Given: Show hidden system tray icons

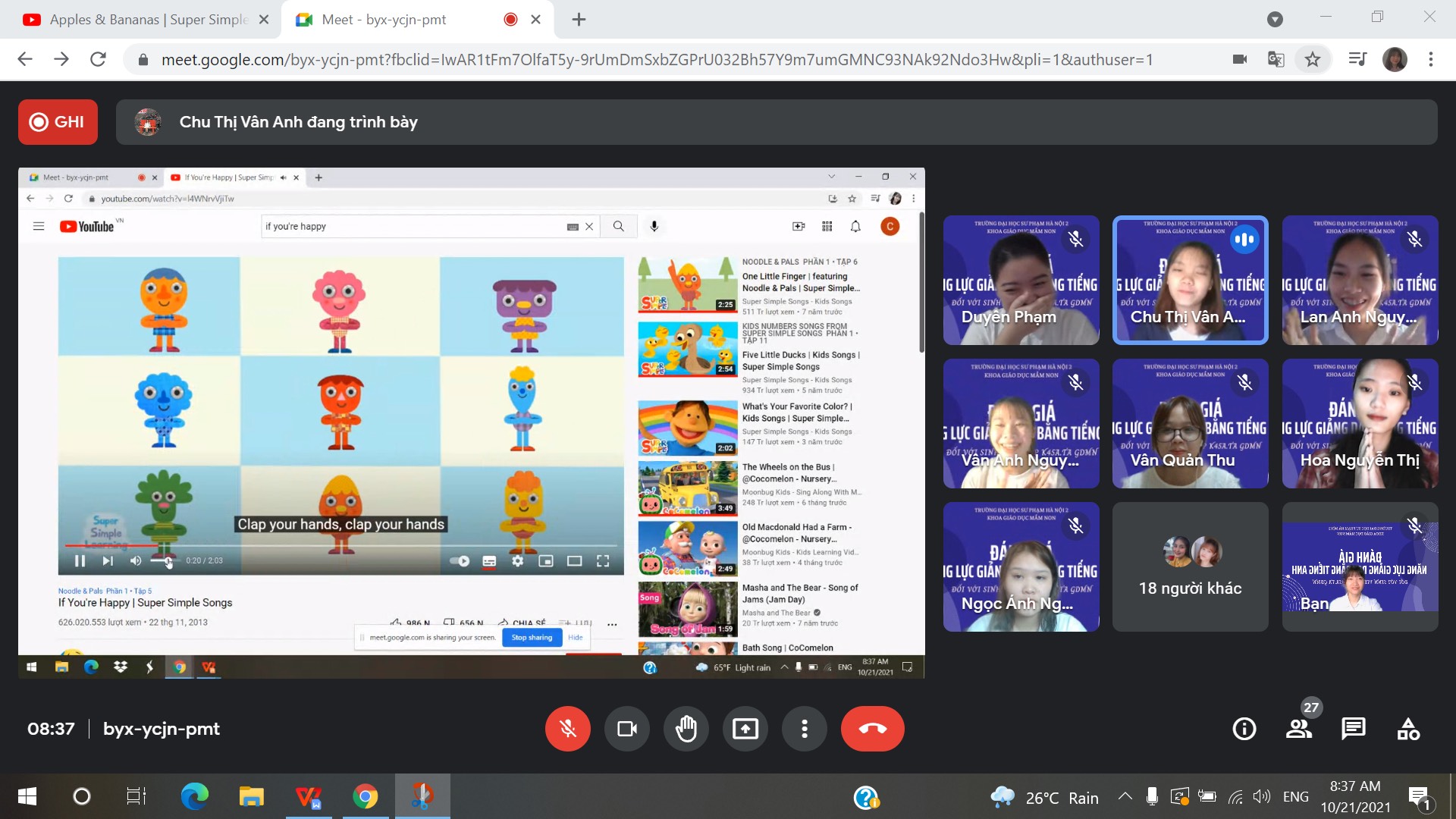Looking at the screenshot, I should point(1125,796).
